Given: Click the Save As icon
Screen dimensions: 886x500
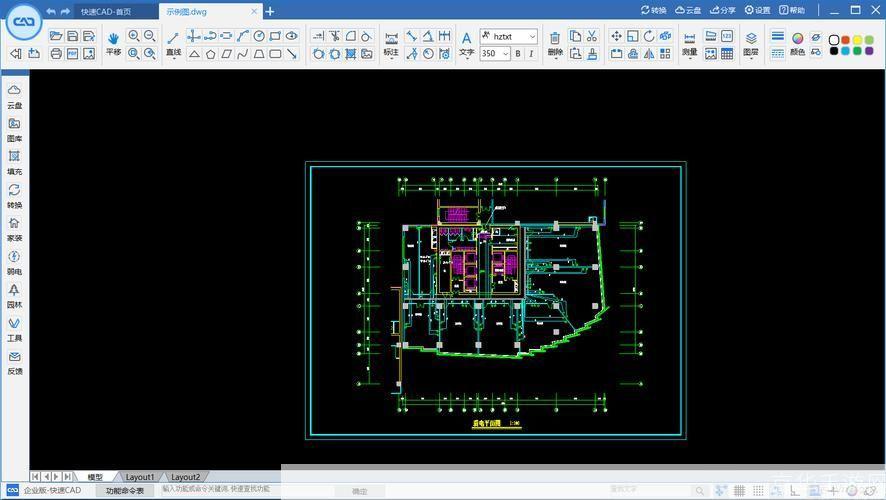Looking at the screenshot, I should pos(89,36).
